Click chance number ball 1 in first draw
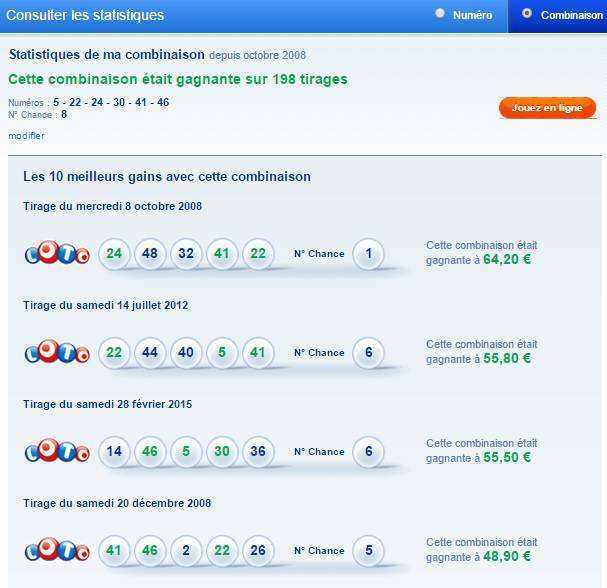607x588 pixels. (x=369, y=254)
